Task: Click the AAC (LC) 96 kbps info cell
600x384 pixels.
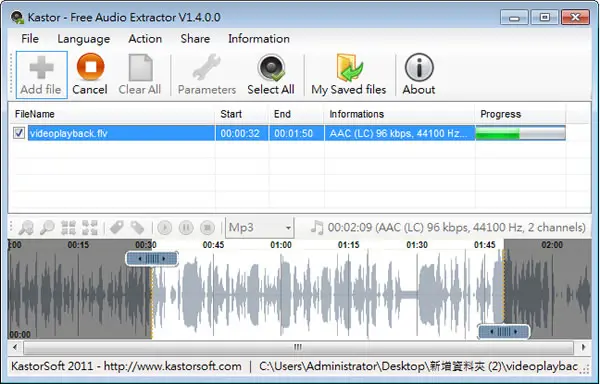Action: point(398,133)
